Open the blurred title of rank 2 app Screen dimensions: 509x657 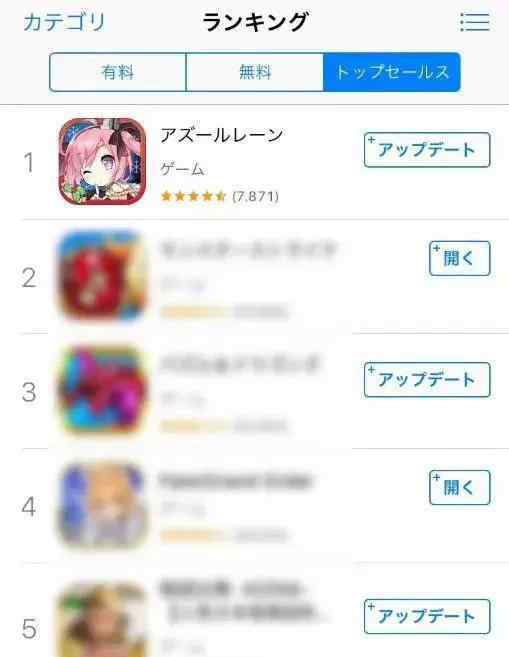(x=248, y=249)
